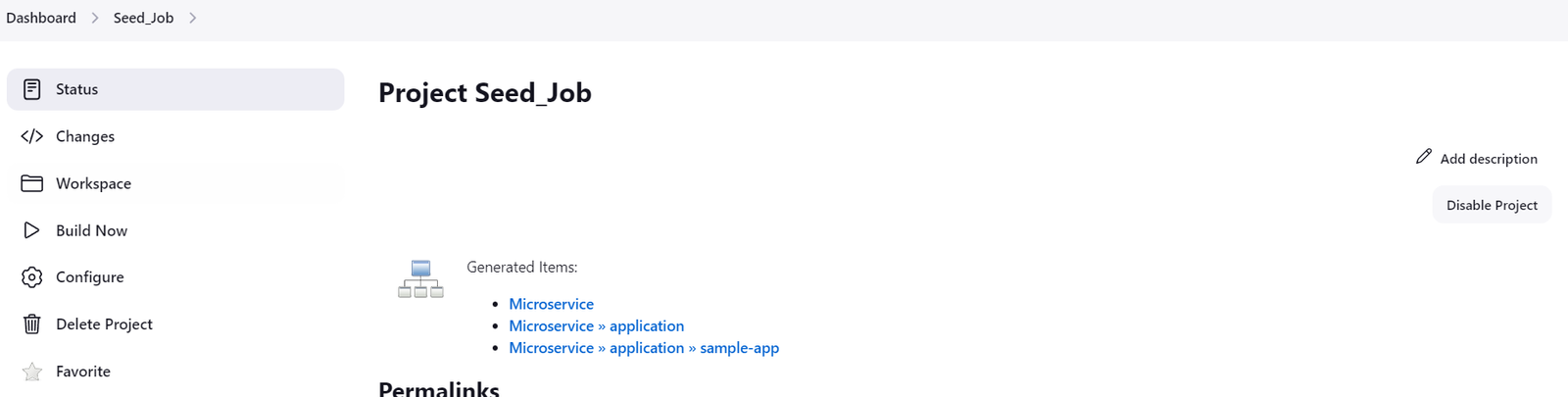1568x397 pixels.
Task: Click the generated items hierarchy icon
Action: pyautogui.click(x=420, y=279)
